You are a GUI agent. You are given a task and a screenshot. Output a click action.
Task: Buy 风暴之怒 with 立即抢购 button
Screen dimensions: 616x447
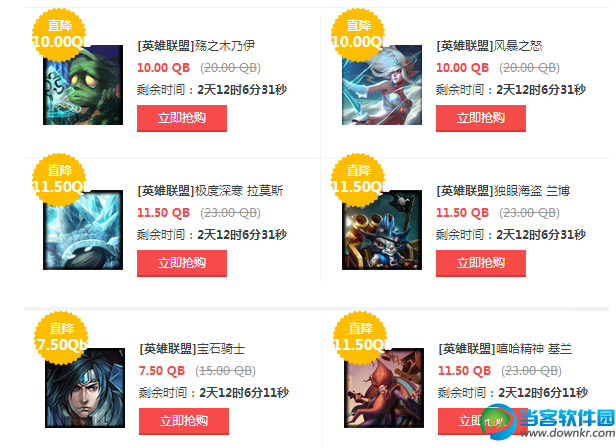click(x=481, y=118)
